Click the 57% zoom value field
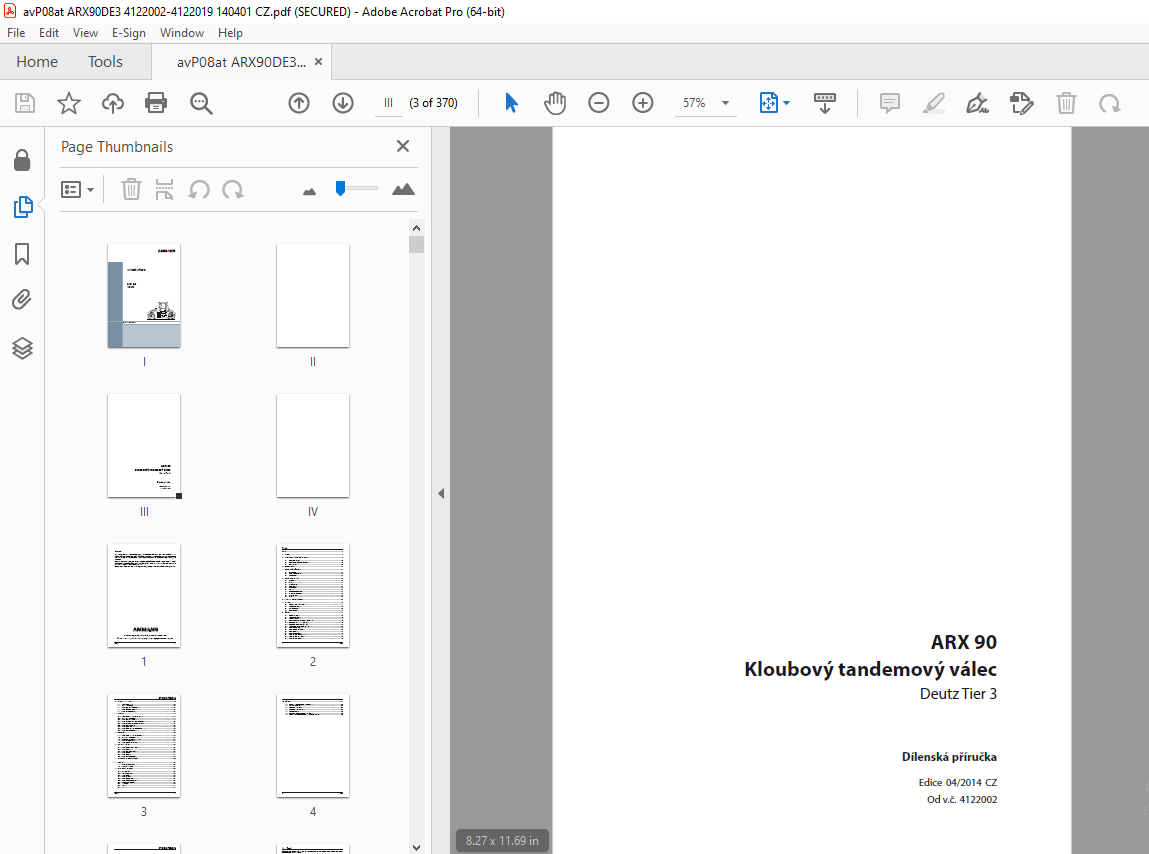The image size is (1149, 854). pyautogui.click(x=695, y=103)
